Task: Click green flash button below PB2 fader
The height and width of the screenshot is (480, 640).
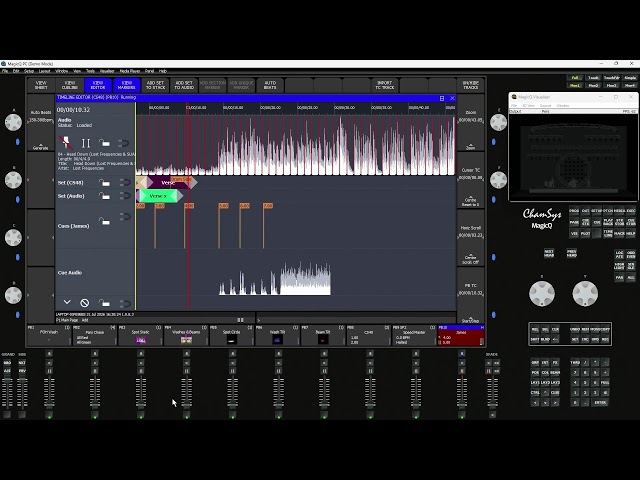Action: 95,415
